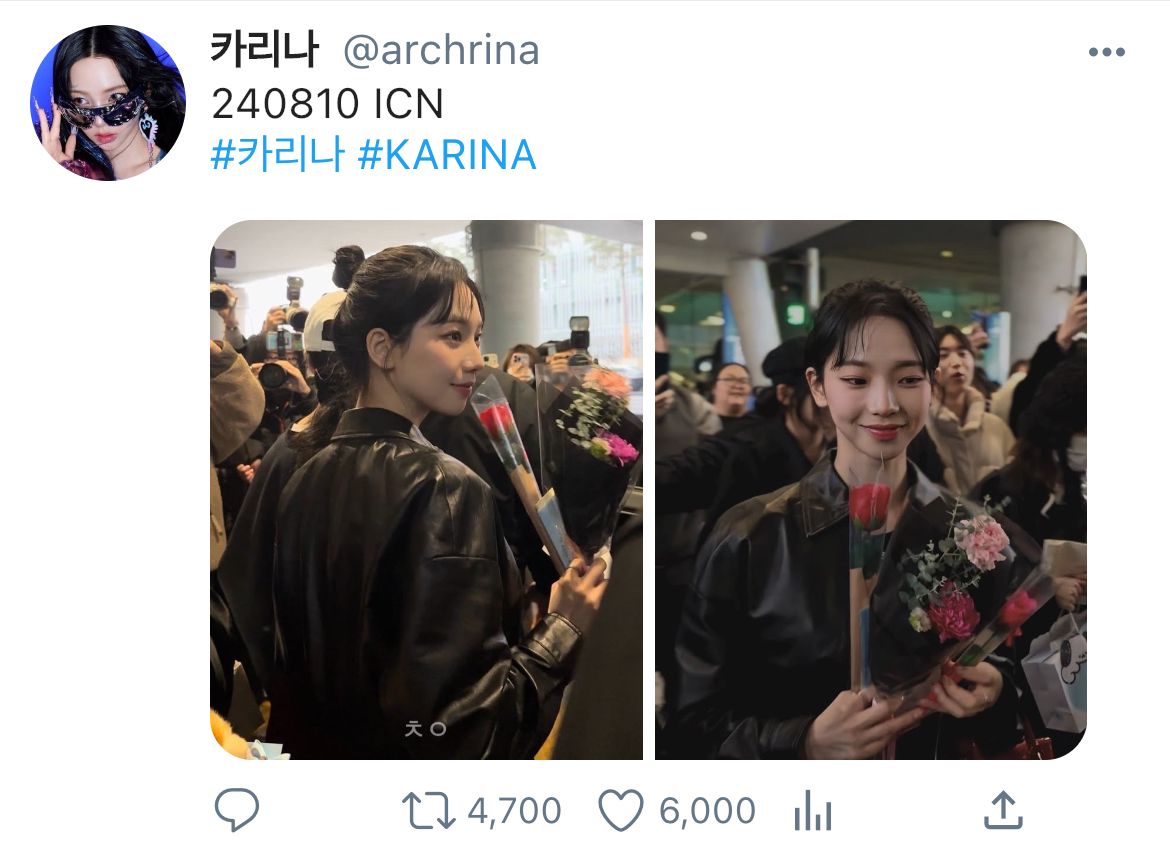
Task: Click the #카리나 hashtag
Action: pyautogui.click(x=278, y=155)
